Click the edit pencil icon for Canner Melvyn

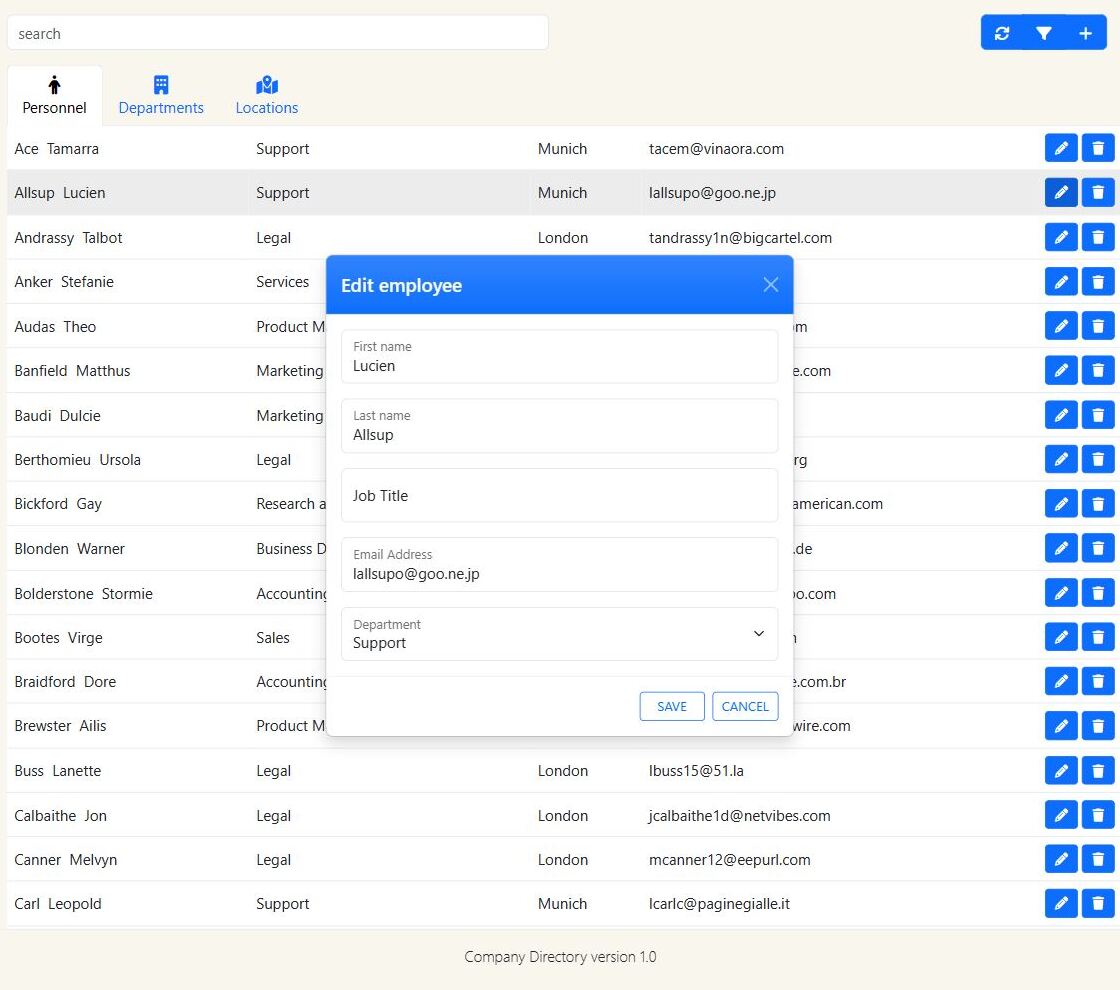coord(1061,858)
